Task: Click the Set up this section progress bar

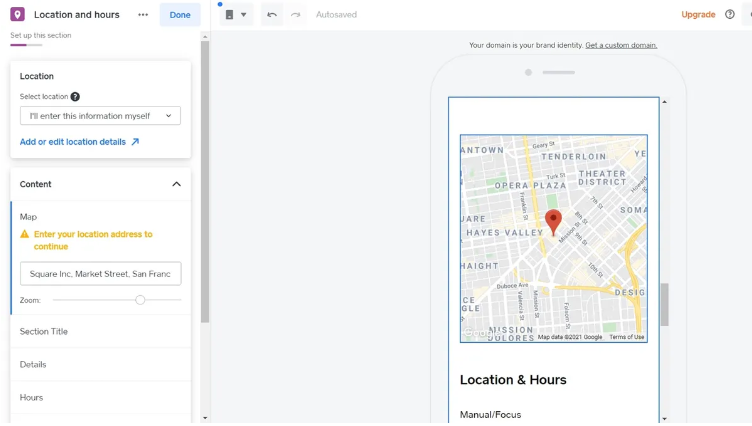Action: pos(26,45)
